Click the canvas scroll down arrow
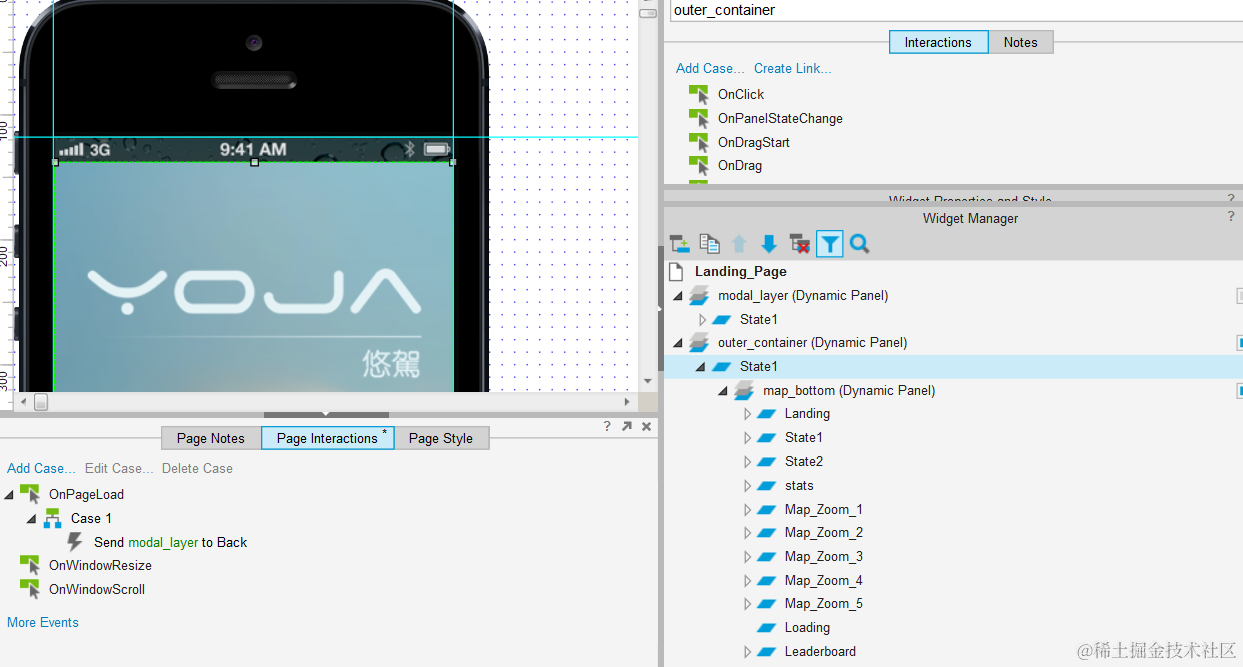Image resolution: width=1243 pixels, height=667 pixels. tap(649, 381)
